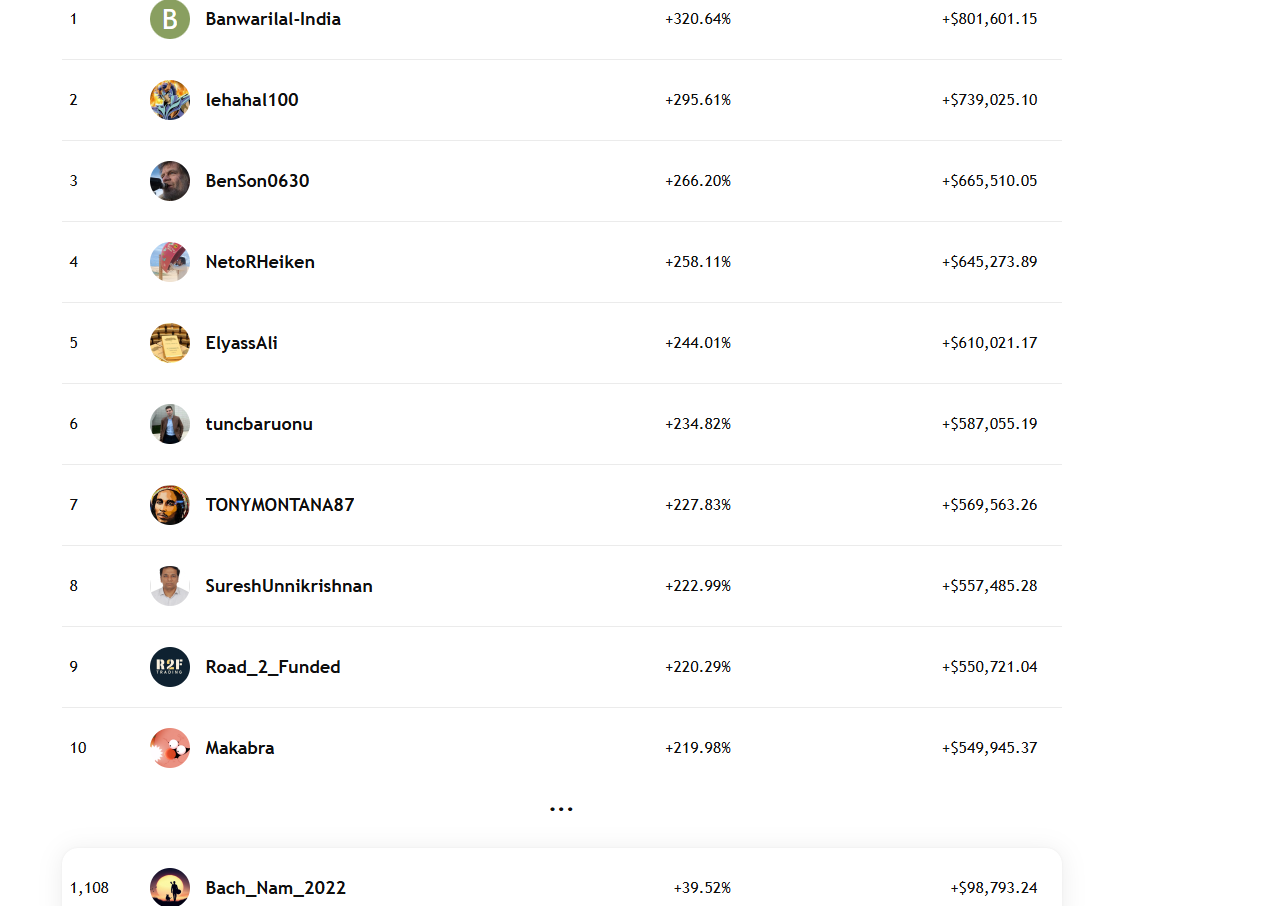
Task: Click SureshUnnikrishnan's profile photo
Action: coord(170,586)
